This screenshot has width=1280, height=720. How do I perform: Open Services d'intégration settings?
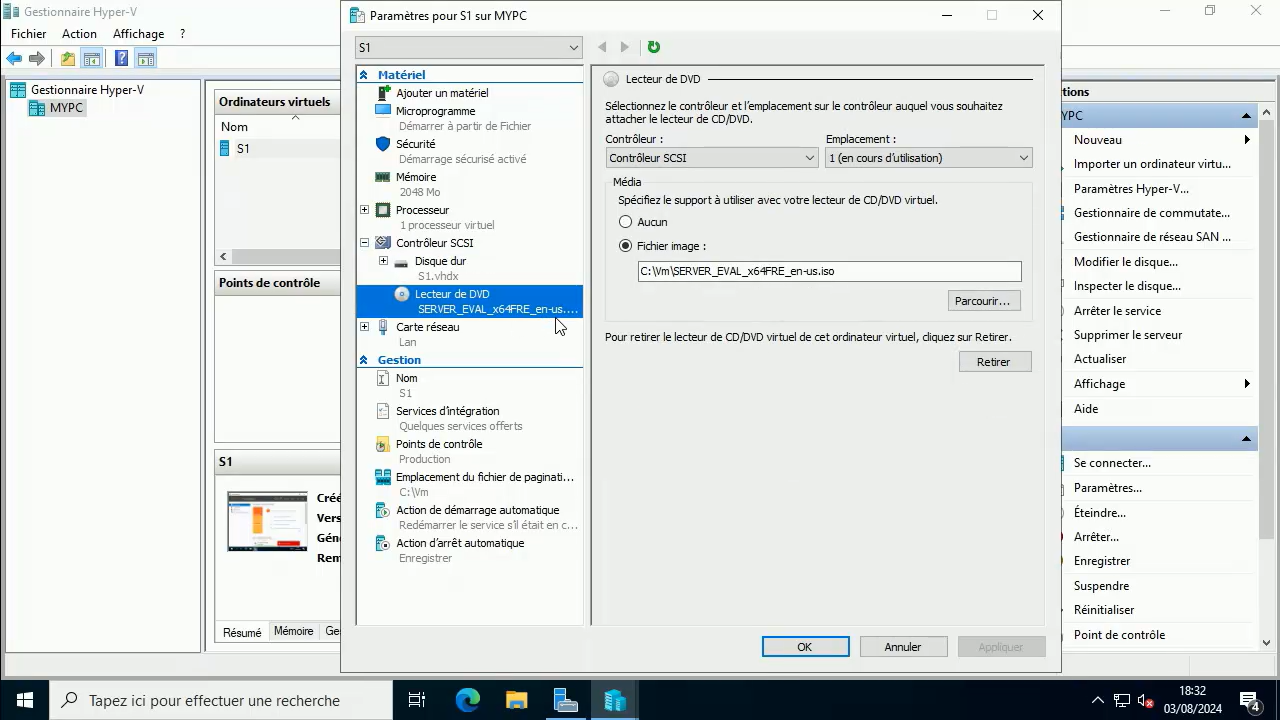click(x=447, y=411)
